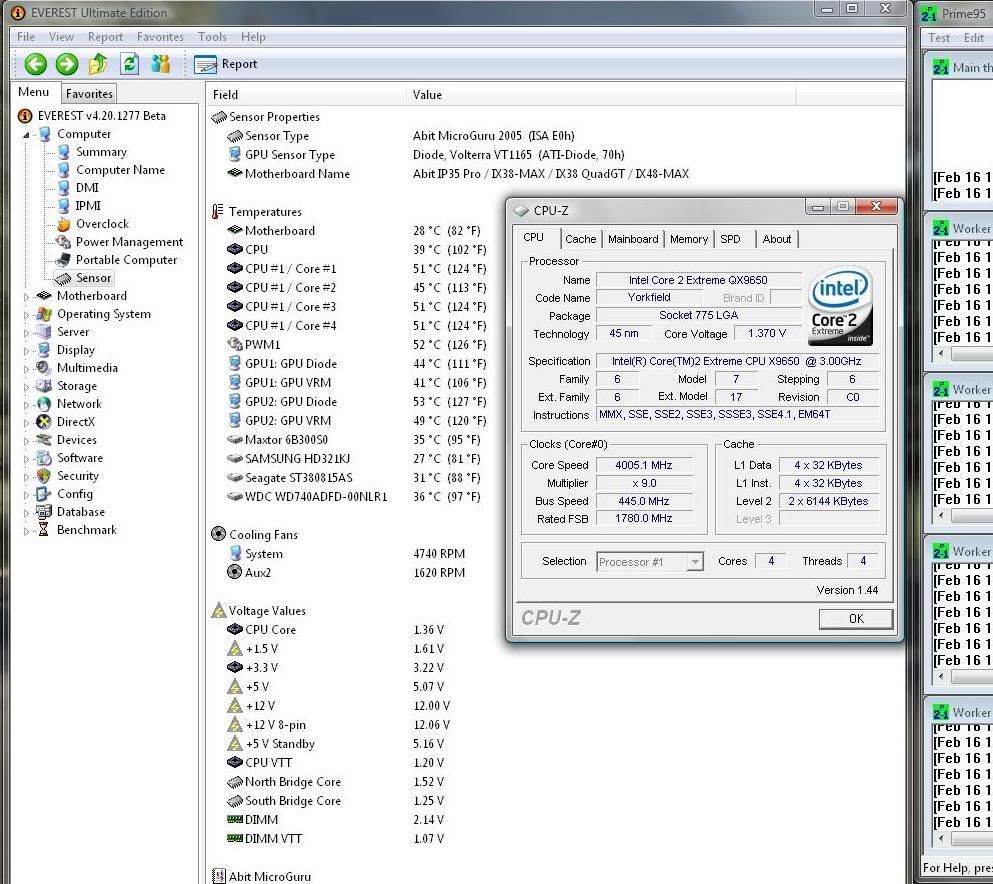Select Computer Name in the tree

click(x=120, y=170)
